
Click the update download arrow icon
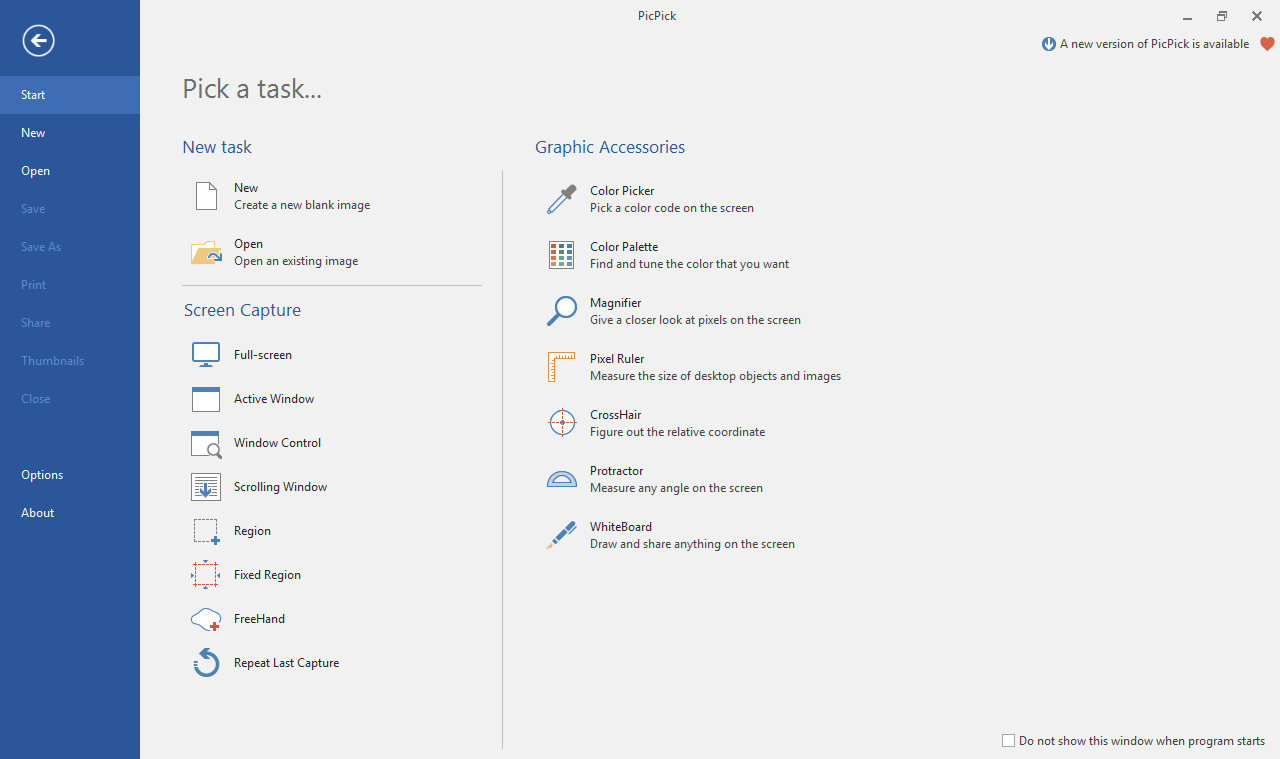(1049, 44)
